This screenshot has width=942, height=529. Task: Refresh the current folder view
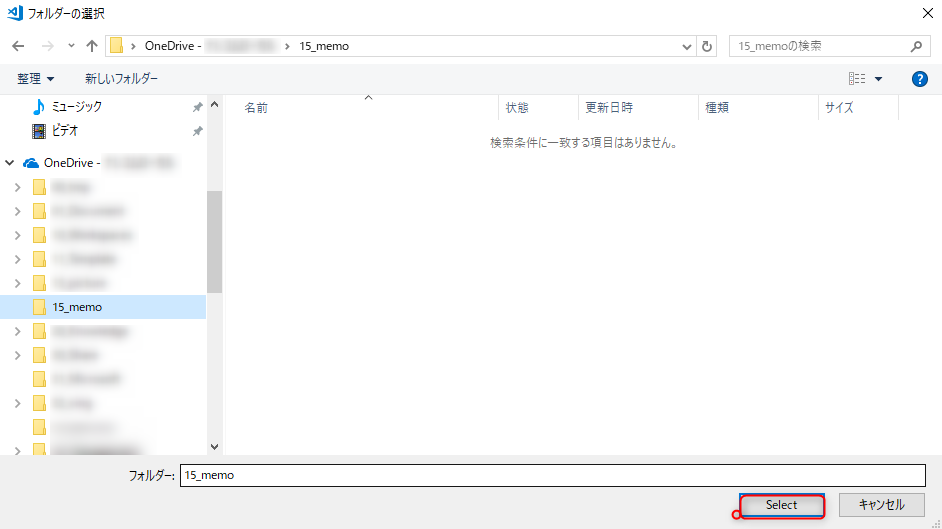tap(706, 46)
